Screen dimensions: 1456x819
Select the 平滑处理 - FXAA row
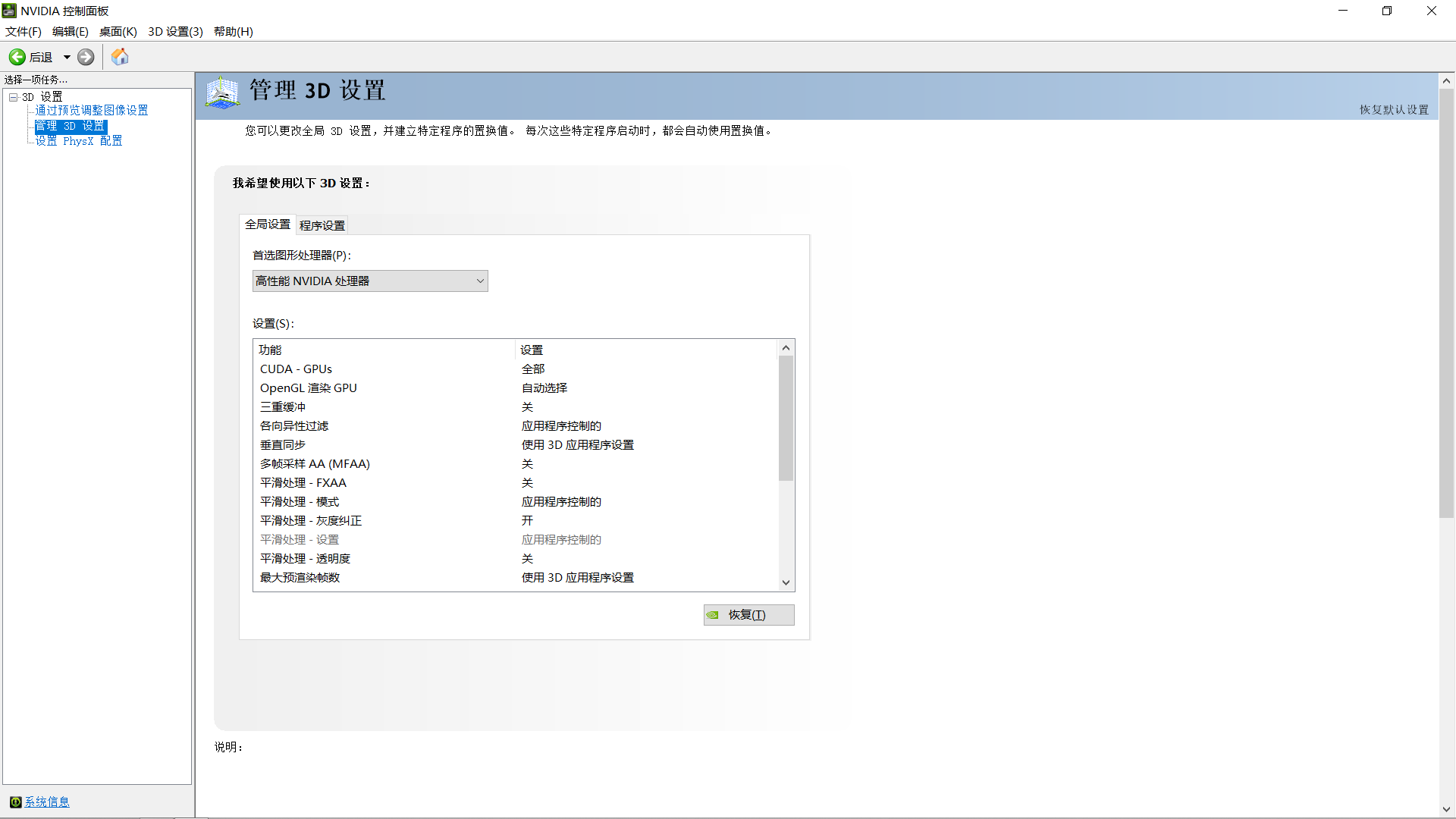click(516, 483)
